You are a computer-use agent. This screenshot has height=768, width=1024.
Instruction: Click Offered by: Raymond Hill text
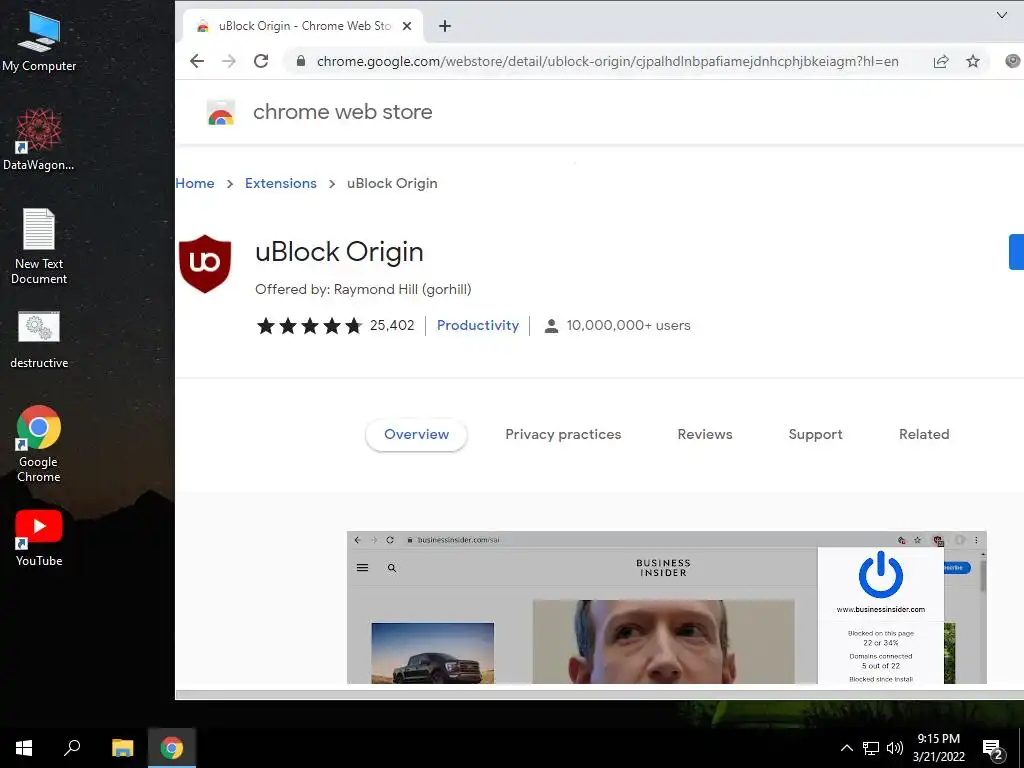(363, 289)
